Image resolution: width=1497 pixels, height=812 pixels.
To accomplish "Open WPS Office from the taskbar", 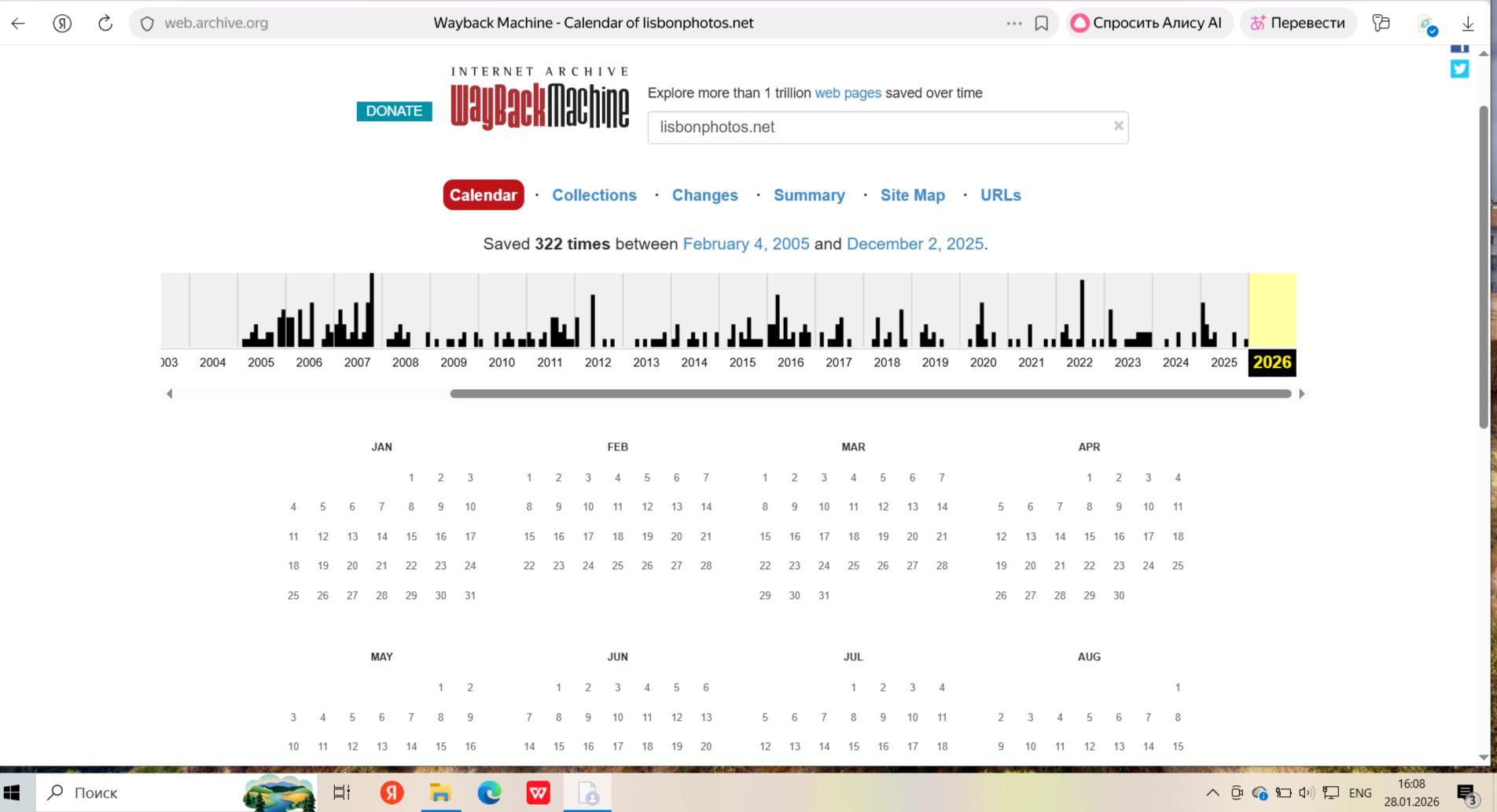I will [x=538, y=792].
